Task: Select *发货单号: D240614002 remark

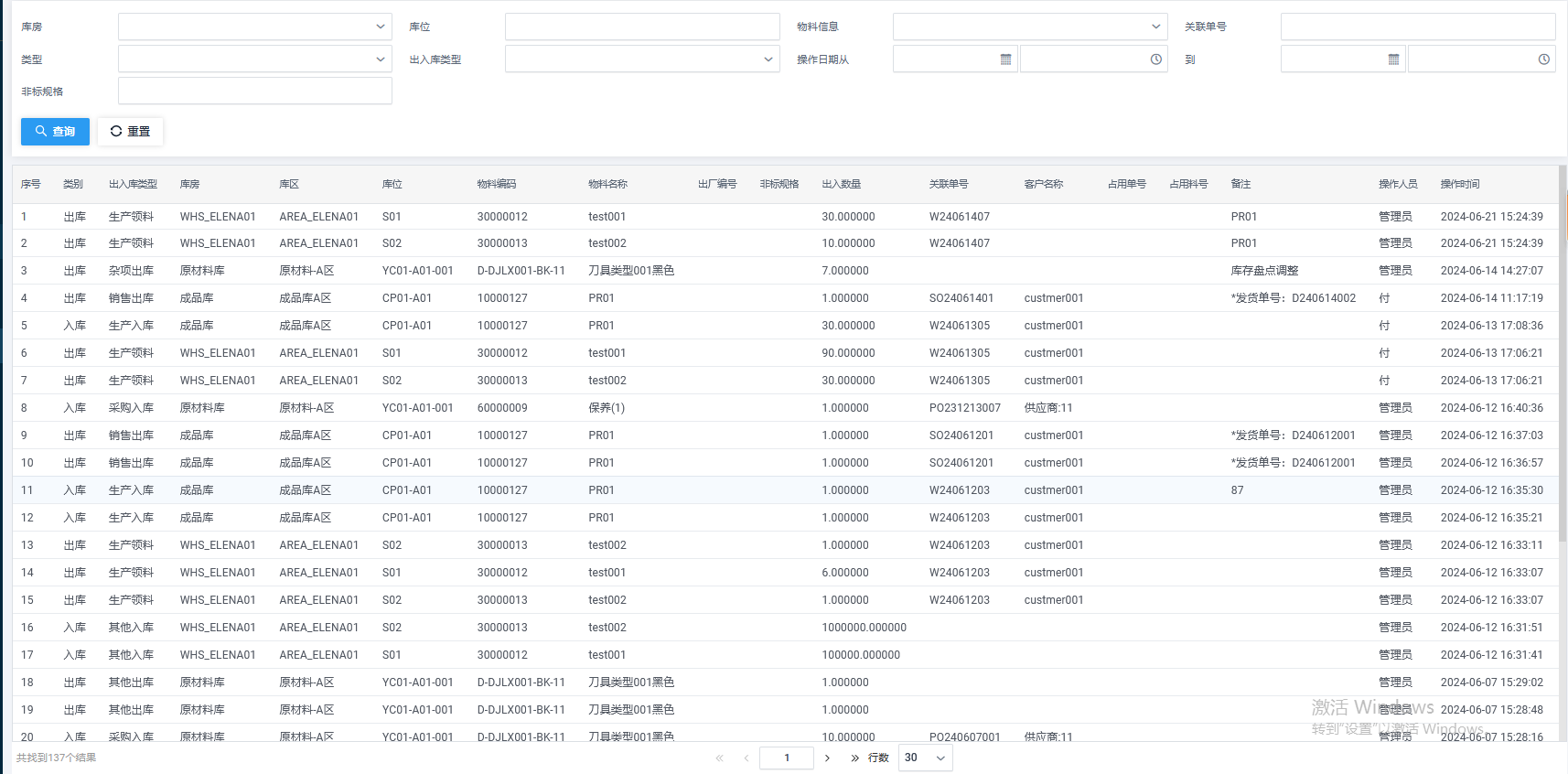Action: point(1294,298)
